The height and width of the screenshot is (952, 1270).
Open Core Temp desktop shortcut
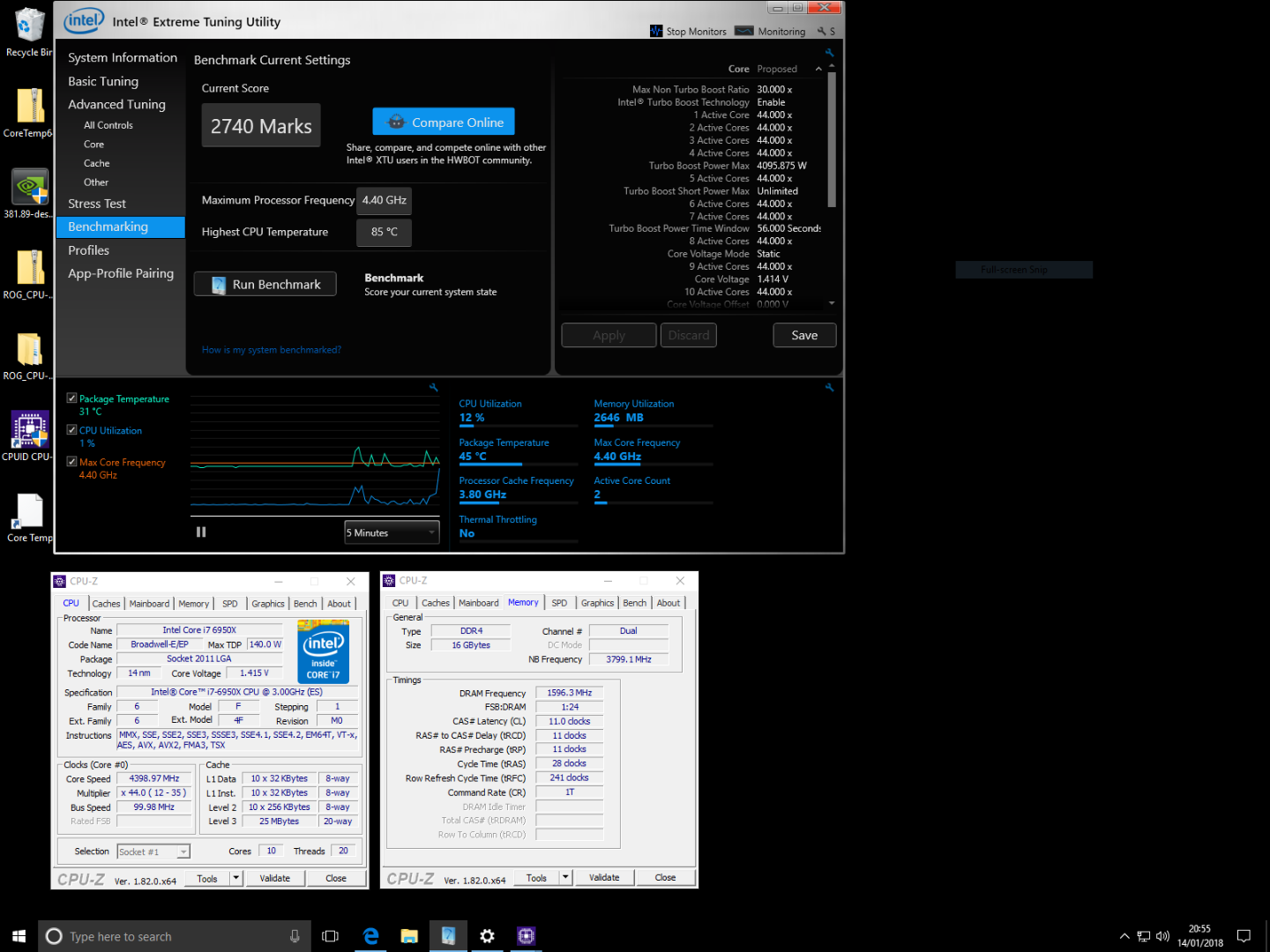(x=29, y=517)
